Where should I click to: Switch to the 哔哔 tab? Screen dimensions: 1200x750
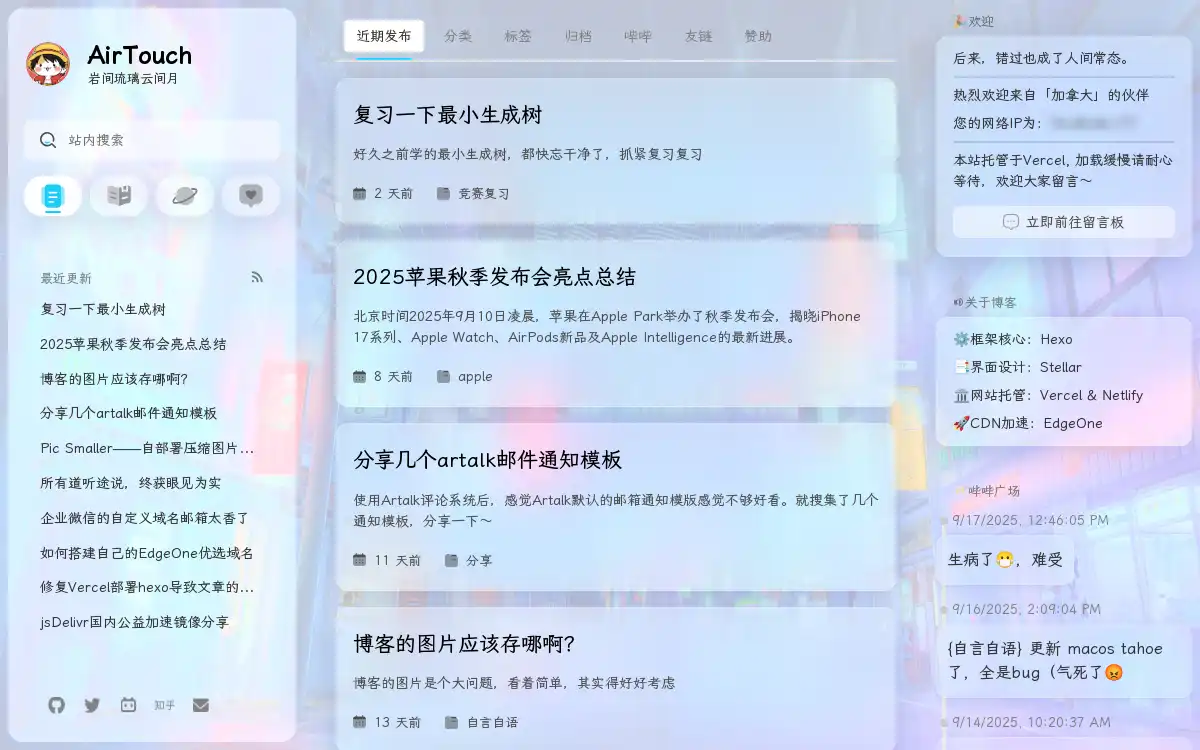coord(639,36)
